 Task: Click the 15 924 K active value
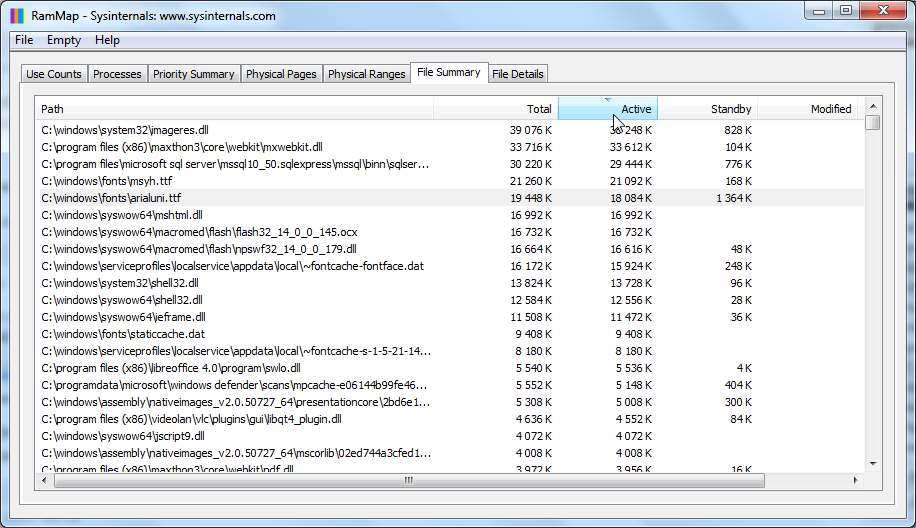[631, 266]
